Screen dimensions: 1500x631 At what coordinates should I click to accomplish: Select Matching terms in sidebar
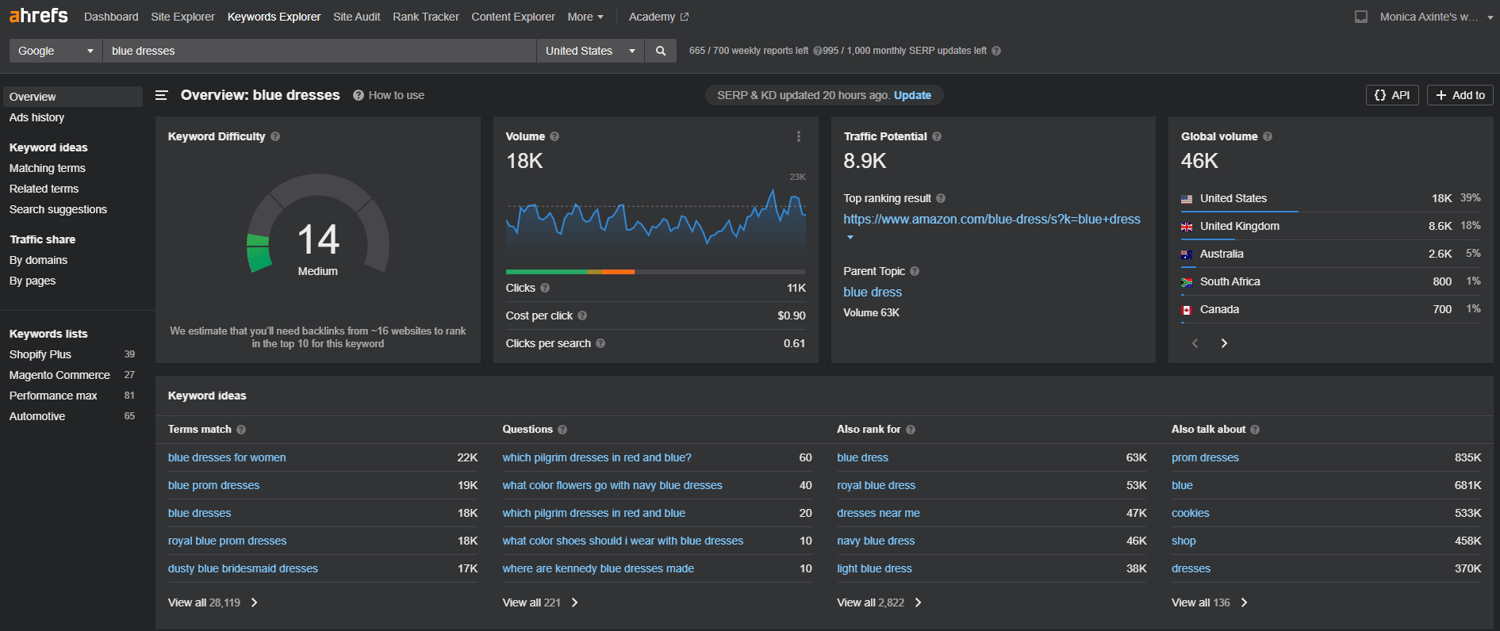tap(47, 168)
